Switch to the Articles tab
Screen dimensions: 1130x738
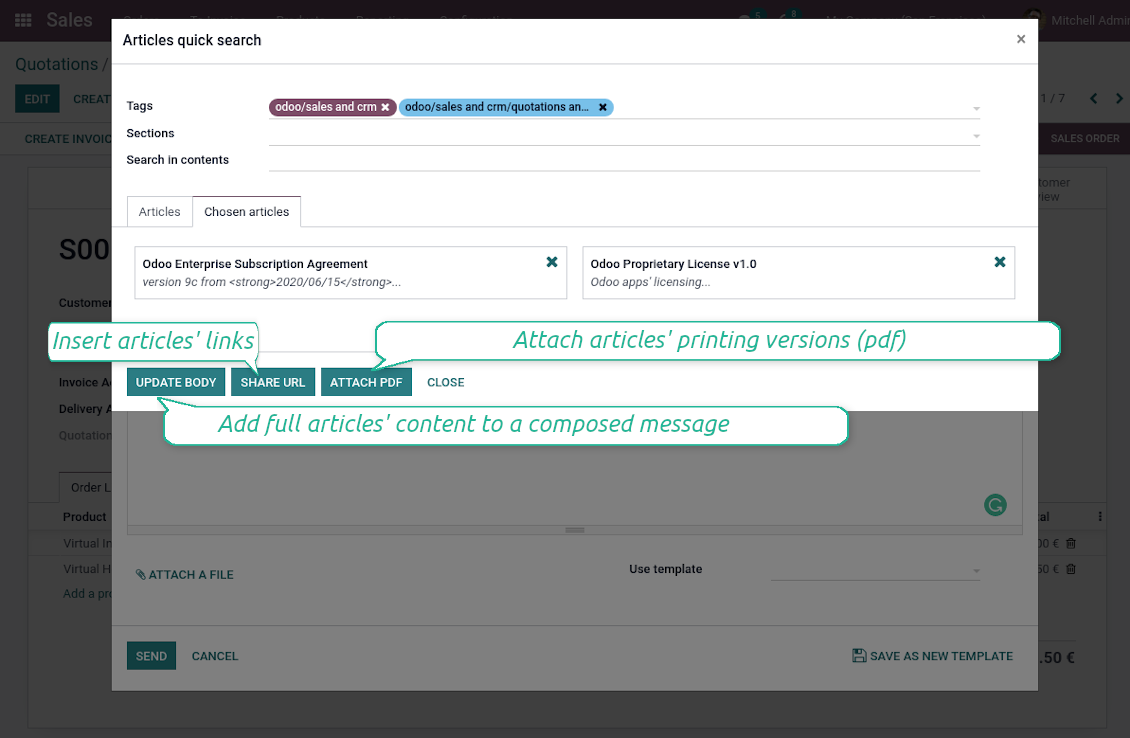point(159,212)
